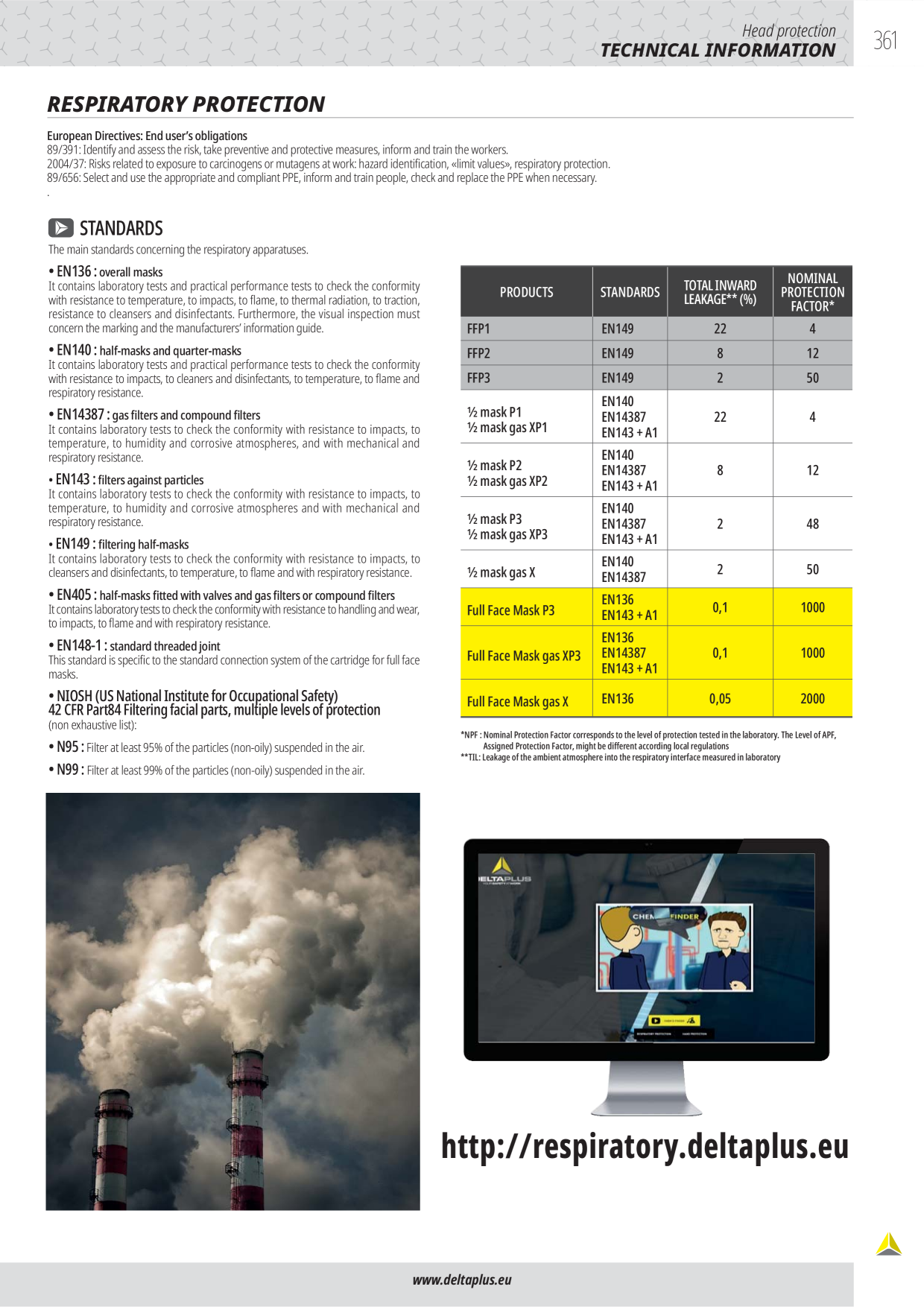Select the FFP1 product cell
This screenshot has height=1307, width=924.
click(527, 329)
